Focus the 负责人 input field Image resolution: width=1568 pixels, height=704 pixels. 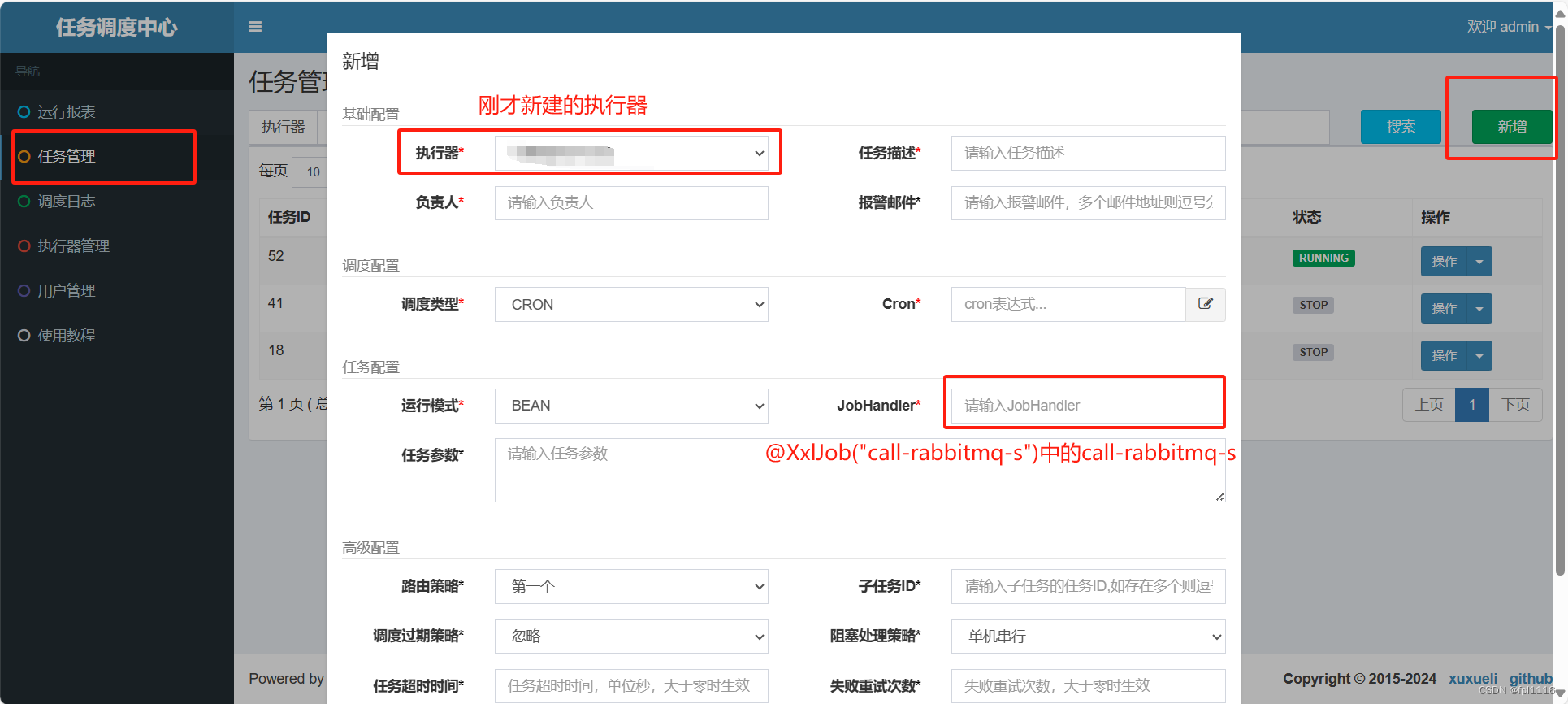(x=631, y=203)
